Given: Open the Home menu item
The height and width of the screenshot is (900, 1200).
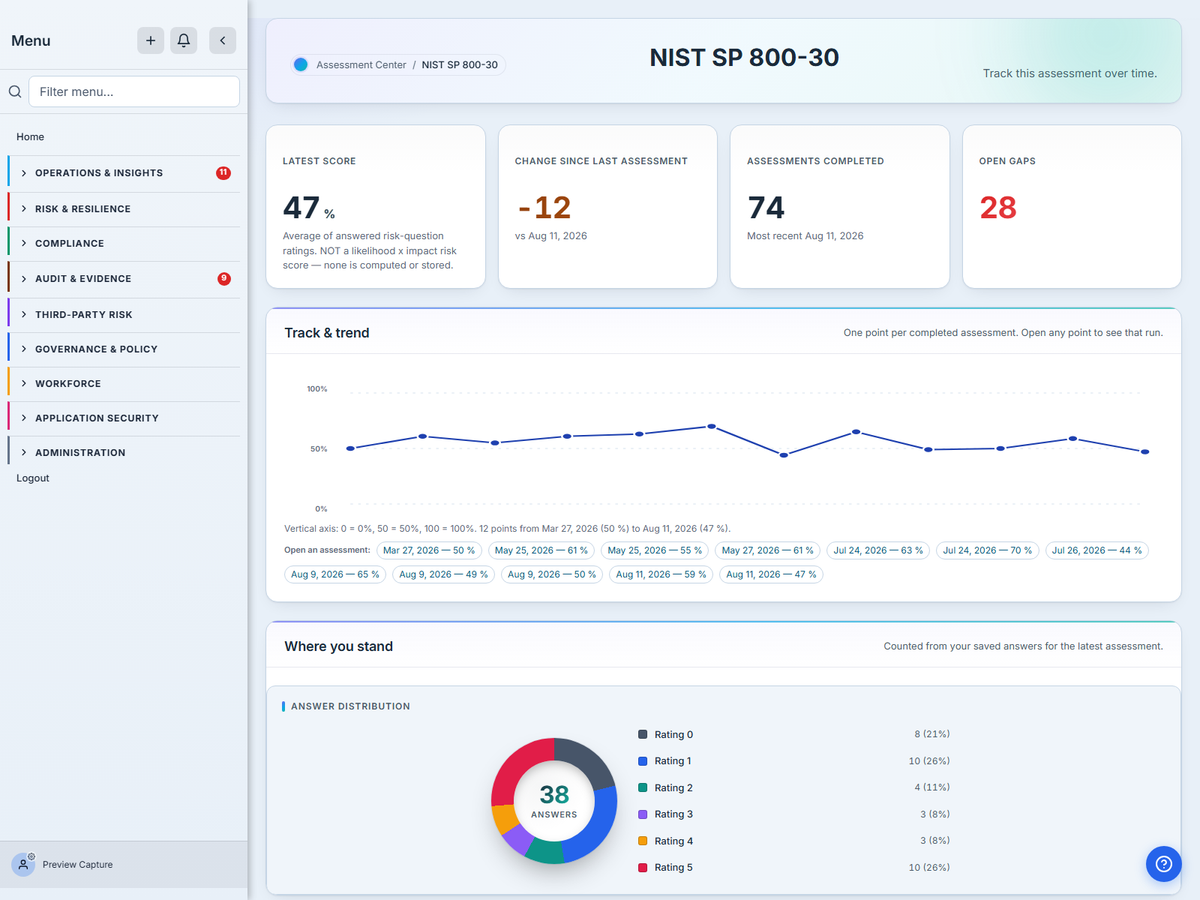Looking at the screenshot, I should point(30,137).
